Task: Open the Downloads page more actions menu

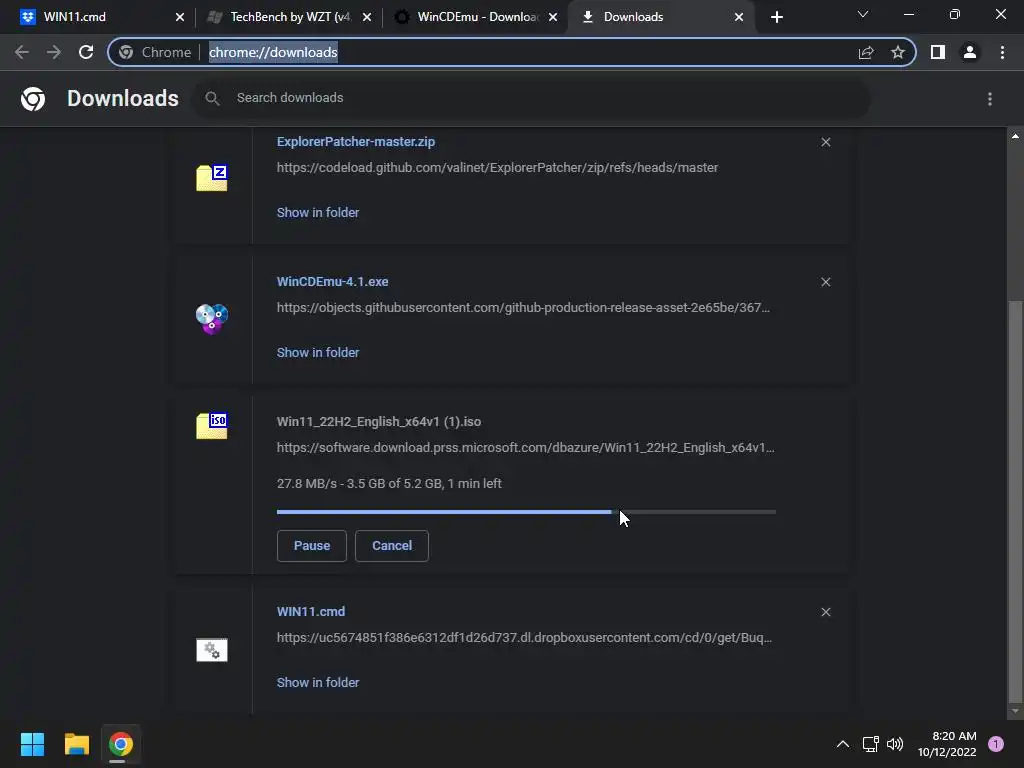Action: (x=990, y=99)
